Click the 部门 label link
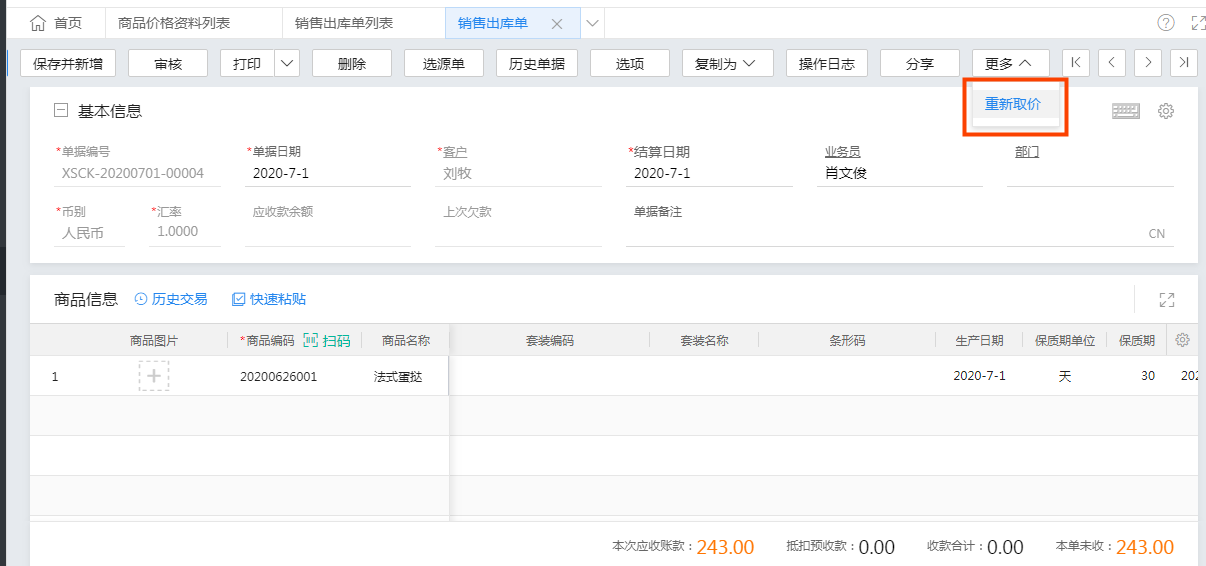This screenshot has height=566, width=1206. point(1027,152)
